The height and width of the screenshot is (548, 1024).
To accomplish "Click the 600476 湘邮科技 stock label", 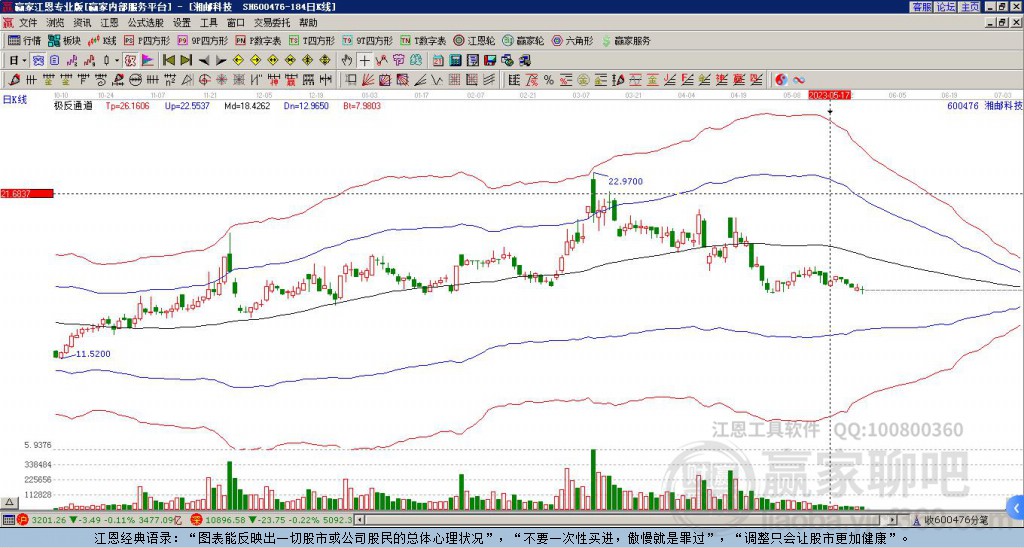I will [984, 105].
